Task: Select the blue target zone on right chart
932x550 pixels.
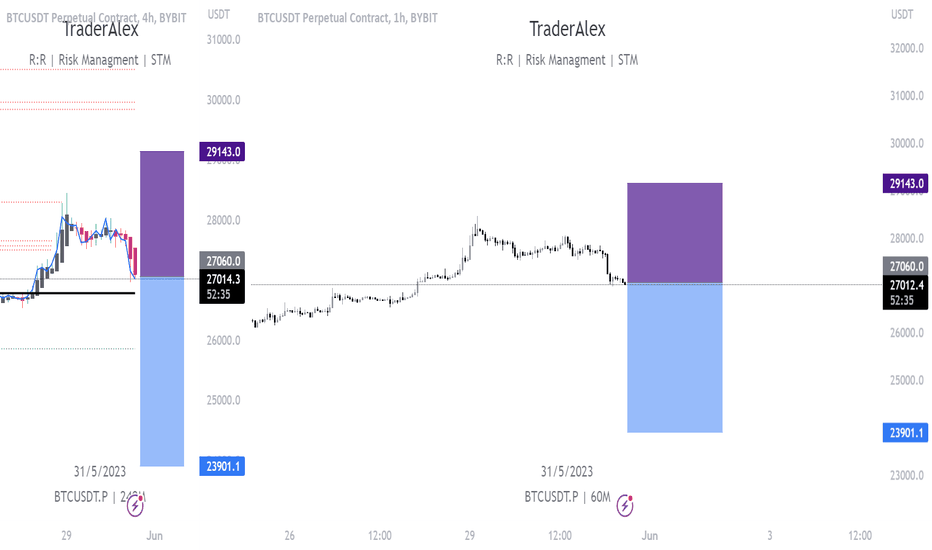Action: tap(675, 358)
